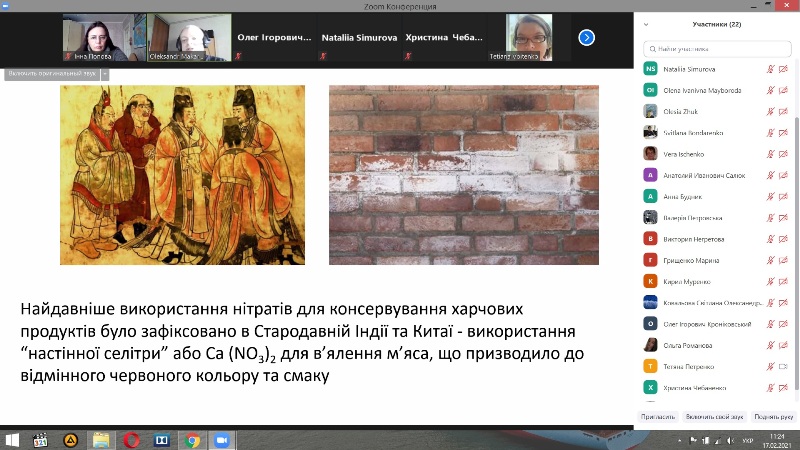Open Opera browser from the taskbar
800x450 pixels.
(x=131, y=440)
